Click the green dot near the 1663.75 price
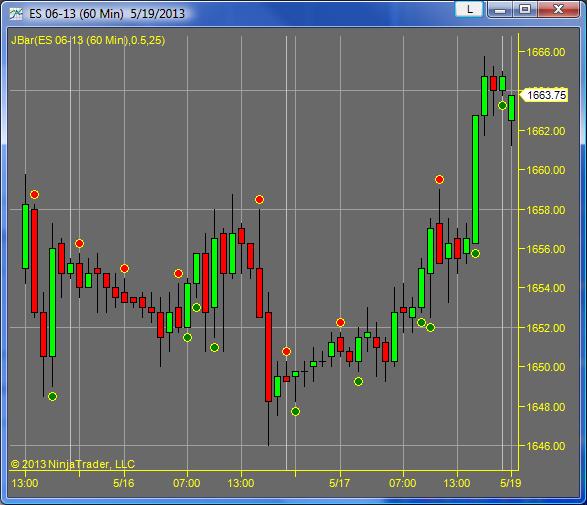This screenshot has width=587, height=505. 502,106
